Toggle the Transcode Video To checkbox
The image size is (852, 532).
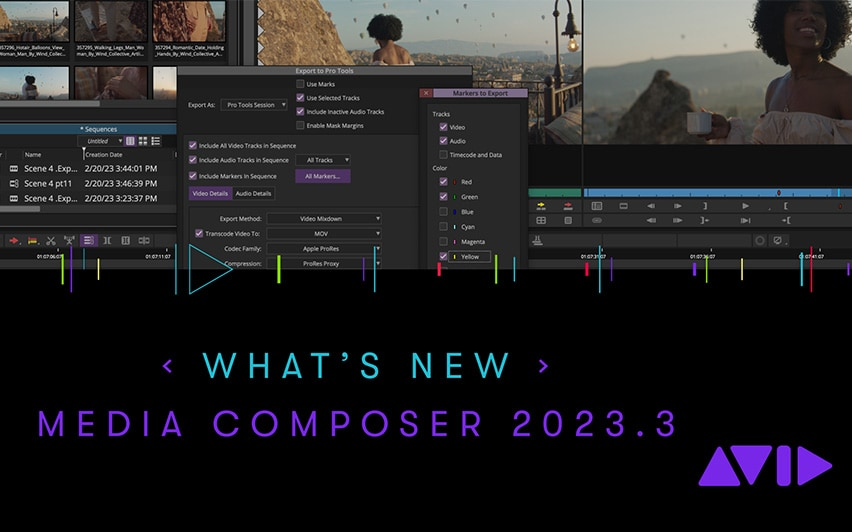199,233
